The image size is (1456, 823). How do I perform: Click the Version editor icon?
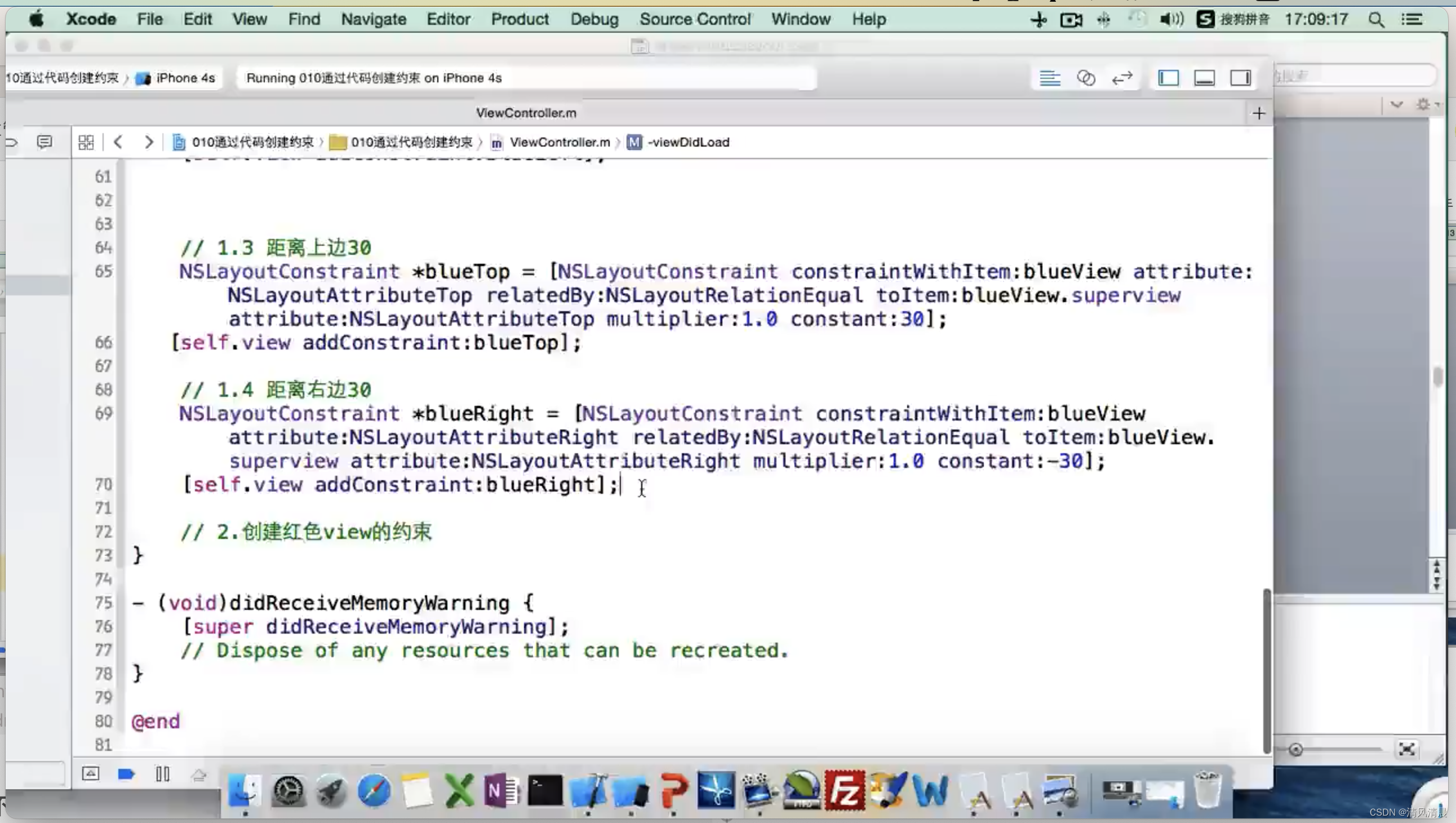[1122, 78]
